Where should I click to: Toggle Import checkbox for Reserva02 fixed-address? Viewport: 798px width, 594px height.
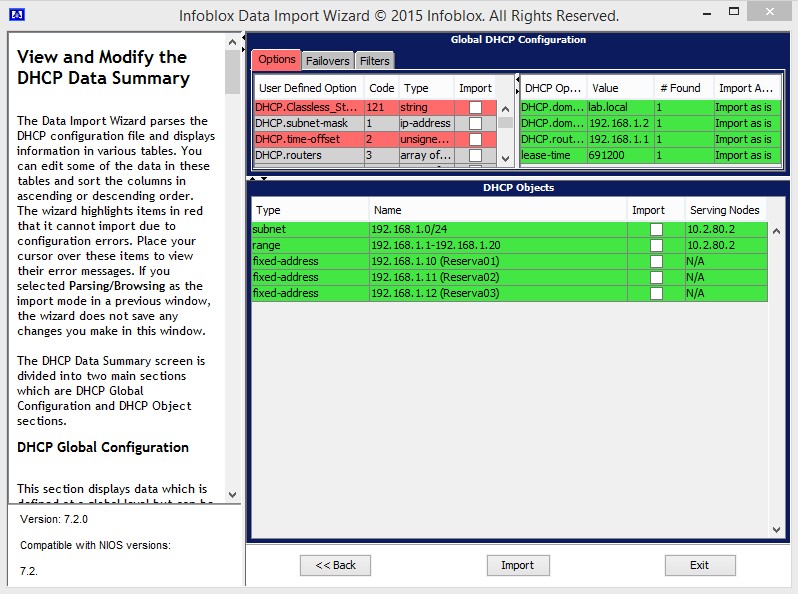coord(656,277)
